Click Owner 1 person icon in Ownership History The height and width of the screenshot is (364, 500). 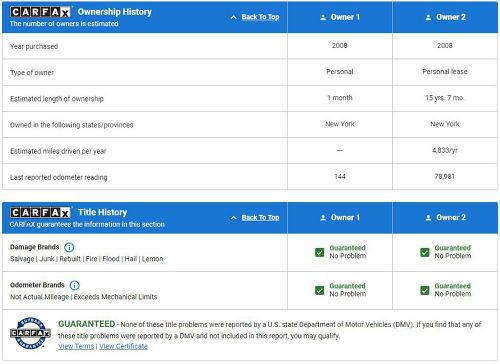(323, 17)
